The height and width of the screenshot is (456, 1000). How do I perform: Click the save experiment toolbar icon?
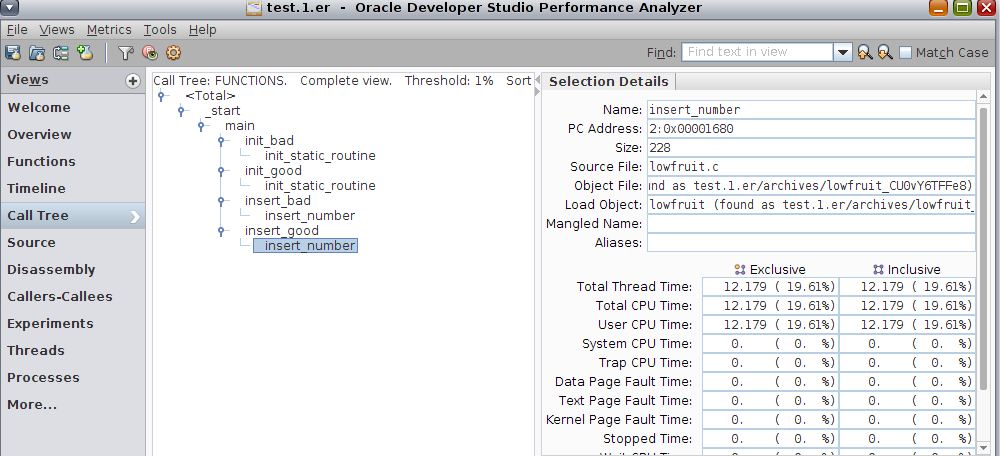[x=13, y=53]
